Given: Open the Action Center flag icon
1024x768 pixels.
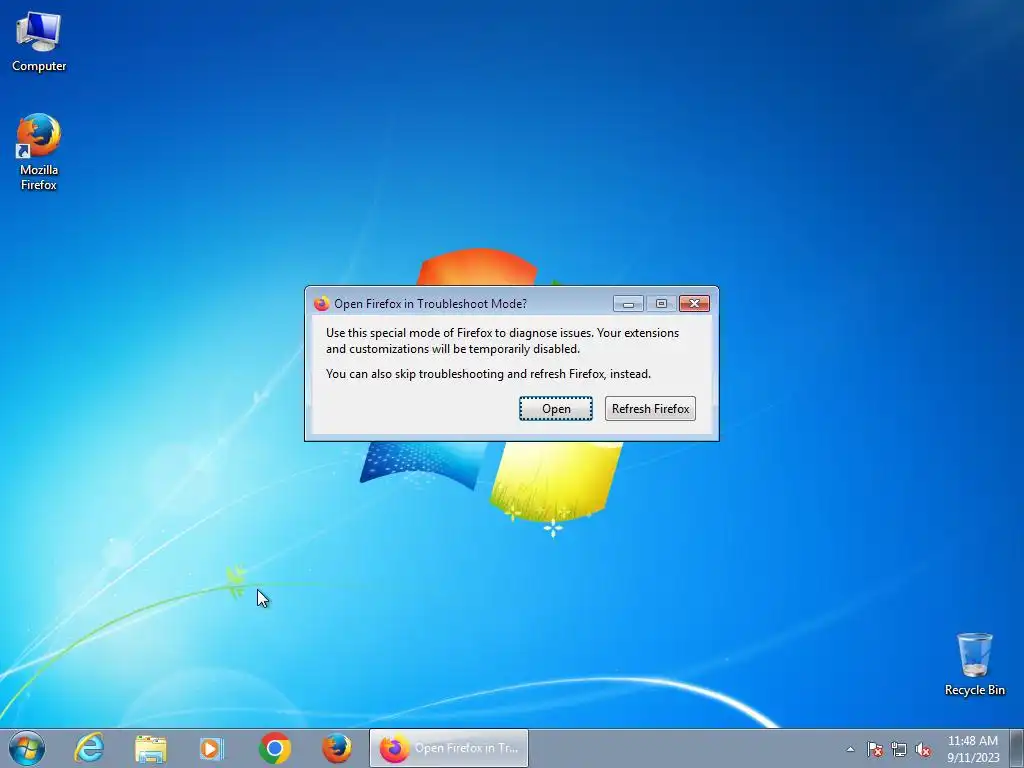Looking at the screenshot, I should (x=875, y=749).
